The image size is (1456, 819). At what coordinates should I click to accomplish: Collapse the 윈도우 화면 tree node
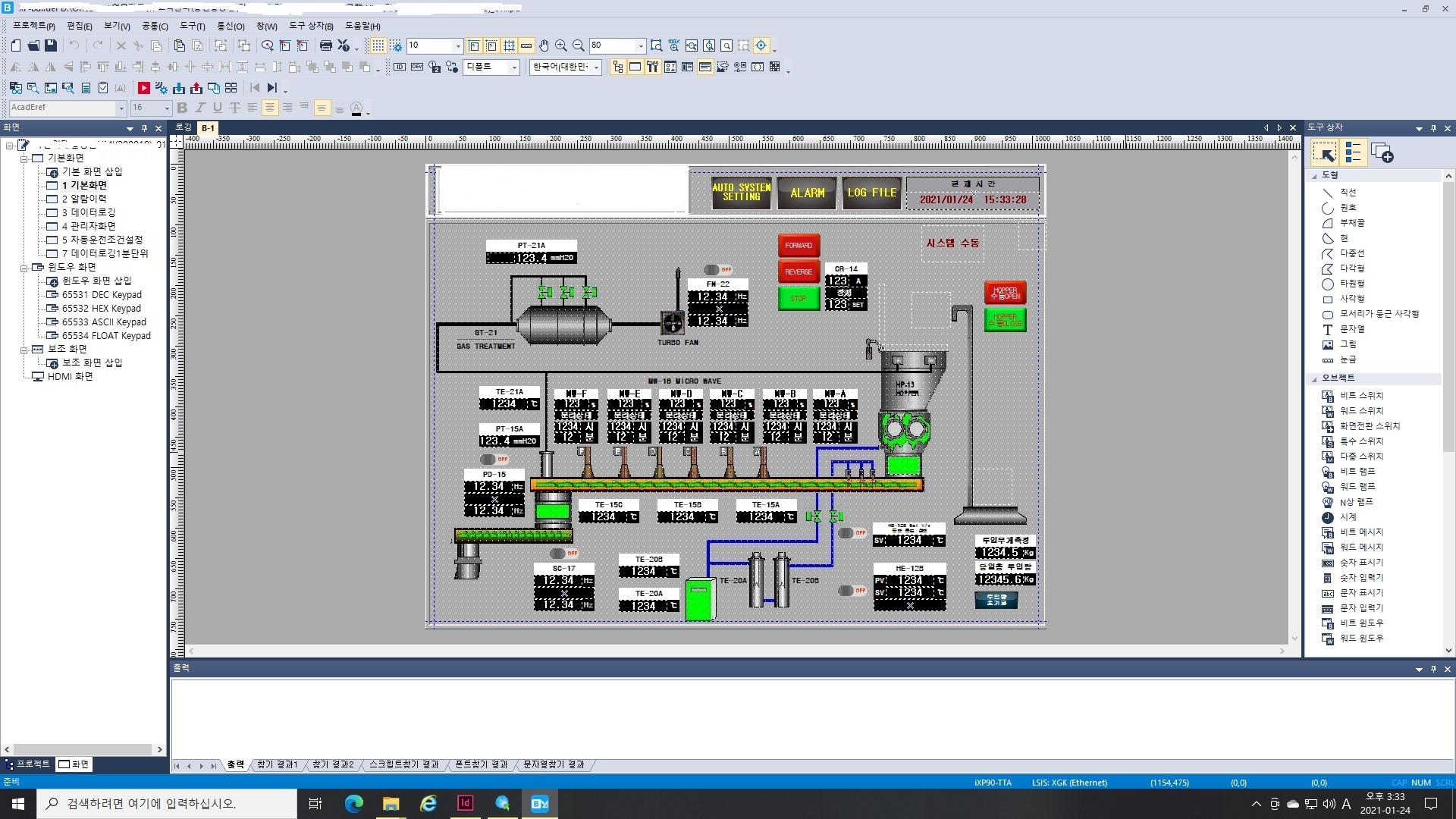24,268
